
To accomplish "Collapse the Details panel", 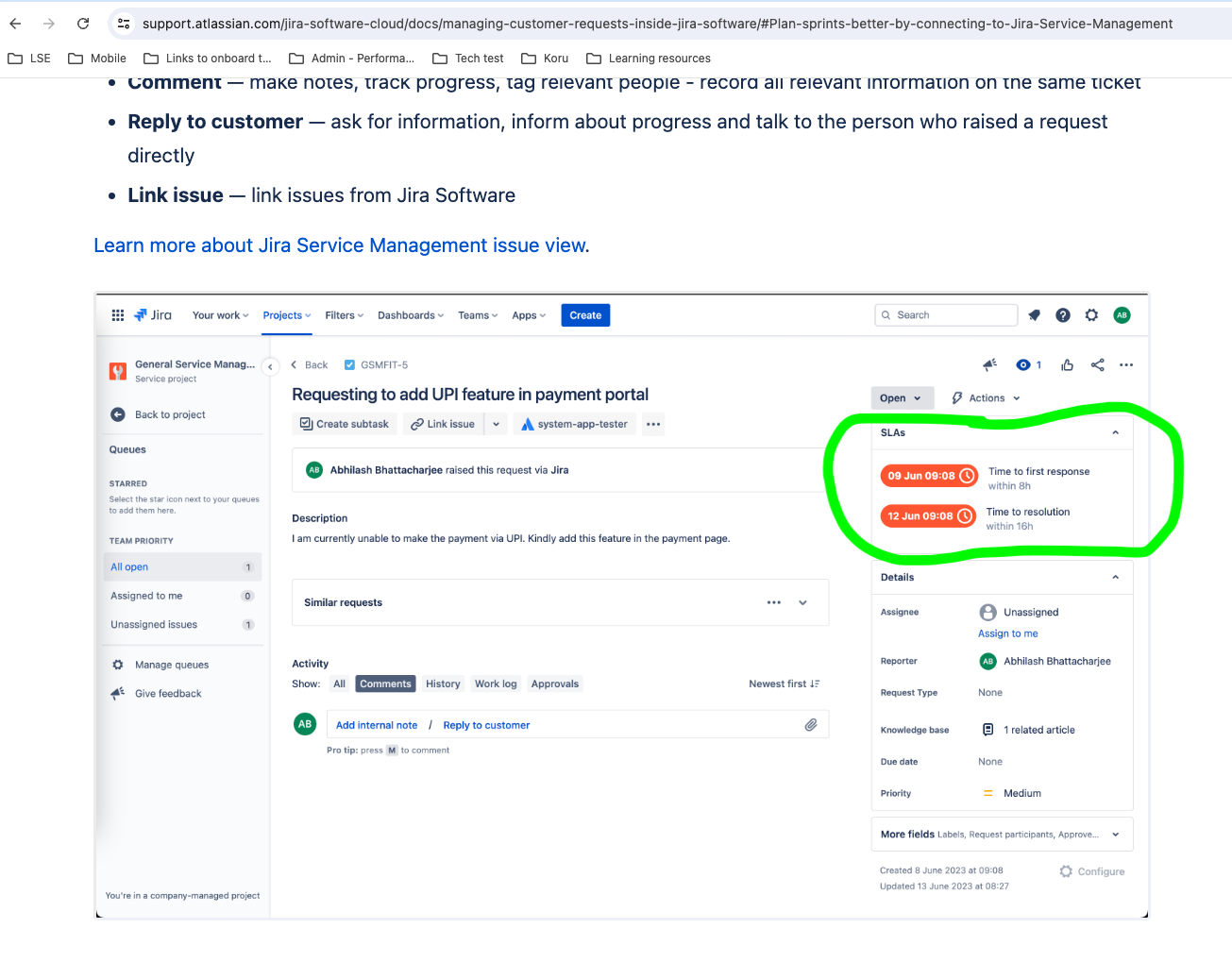I will tap(1115, 577).
